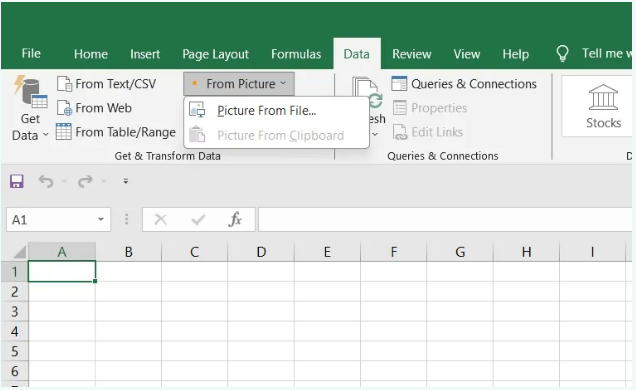Click the Undo arrow icon

tap(46, 181)
